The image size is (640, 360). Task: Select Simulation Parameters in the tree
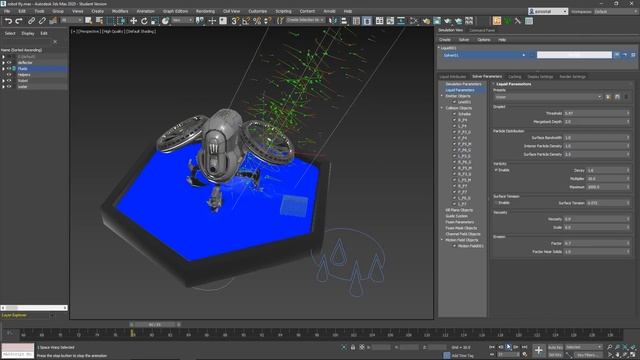(463, 84)
